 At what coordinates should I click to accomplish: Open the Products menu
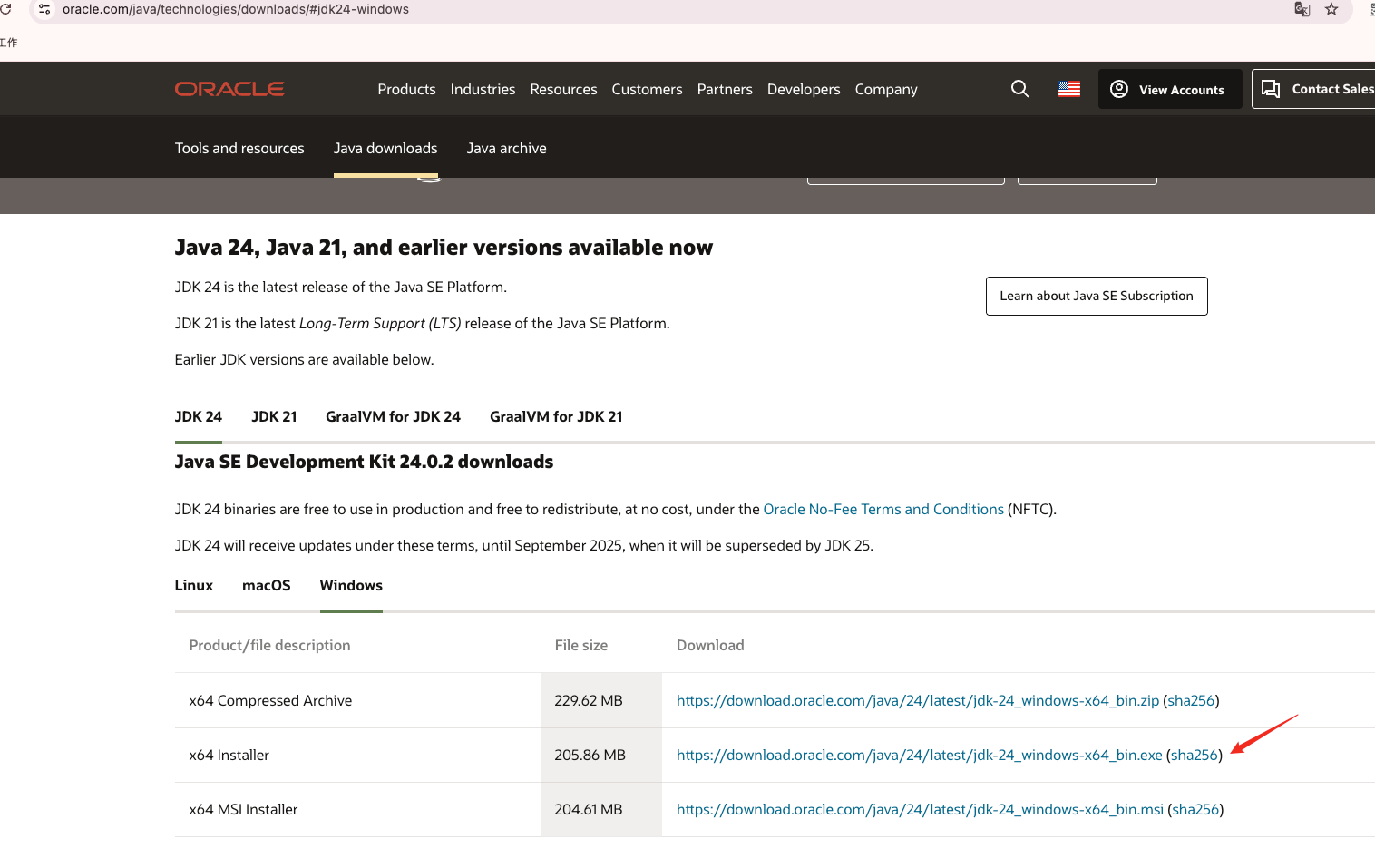pos(406,89)
